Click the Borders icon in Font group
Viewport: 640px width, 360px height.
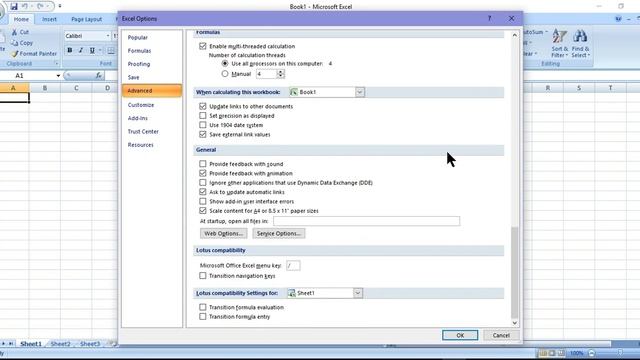tap(111, 50)
